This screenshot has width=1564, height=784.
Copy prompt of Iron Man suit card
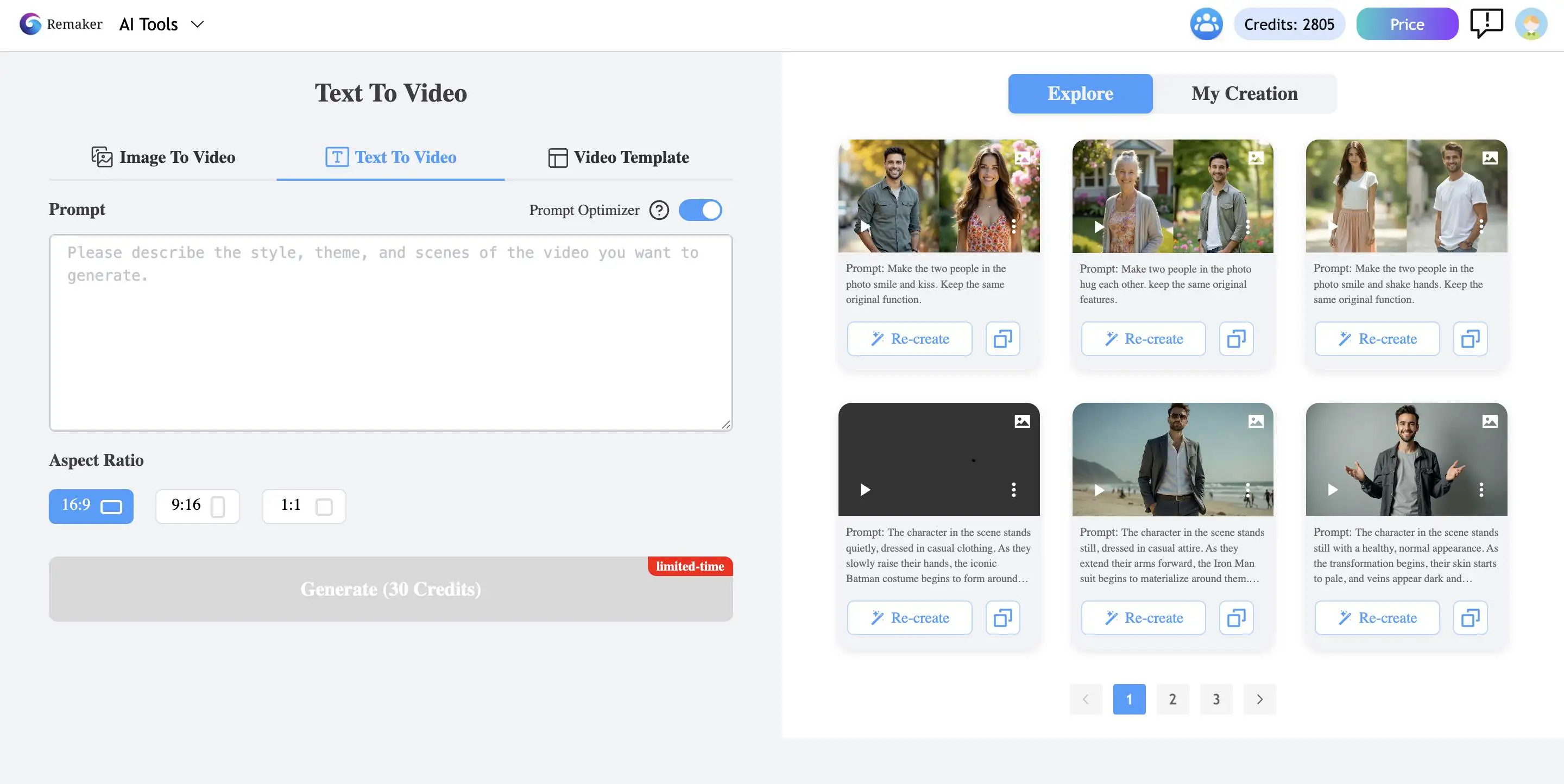click(1236, 618)
